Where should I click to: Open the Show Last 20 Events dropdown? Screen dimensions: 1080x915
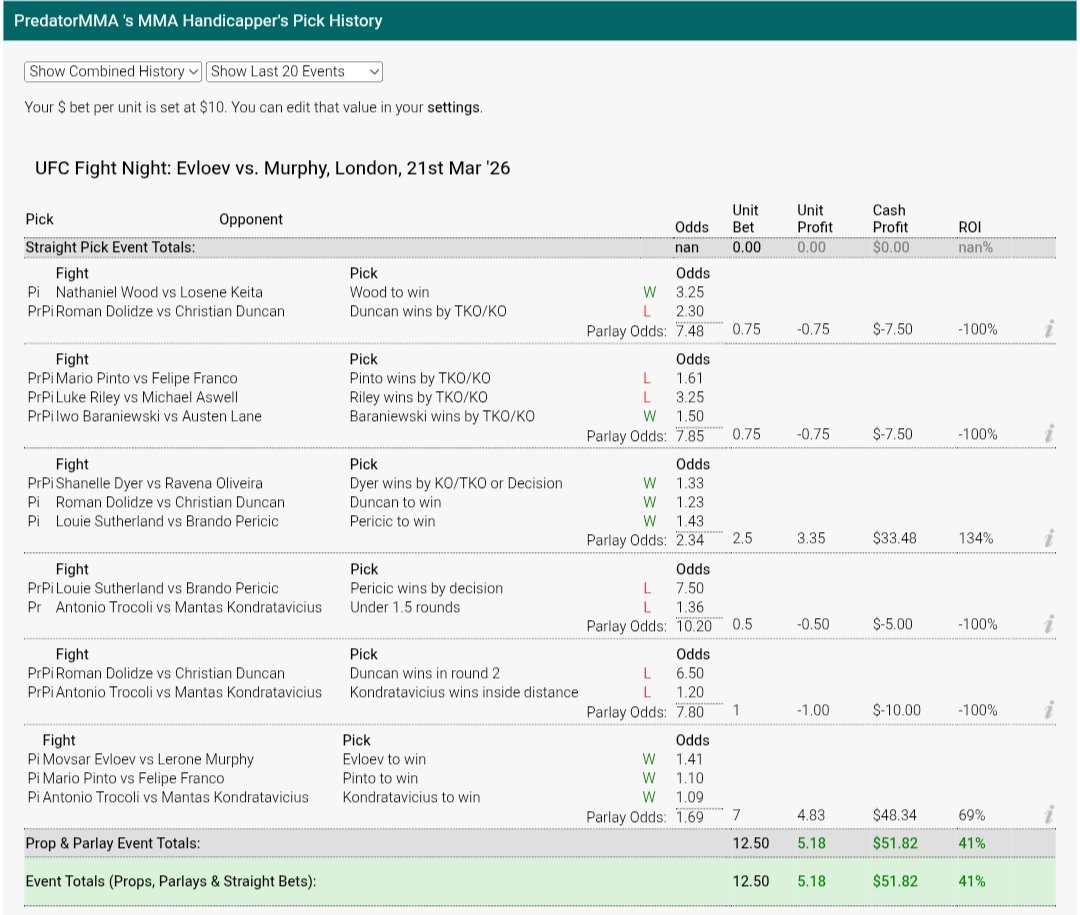point(294,72)
